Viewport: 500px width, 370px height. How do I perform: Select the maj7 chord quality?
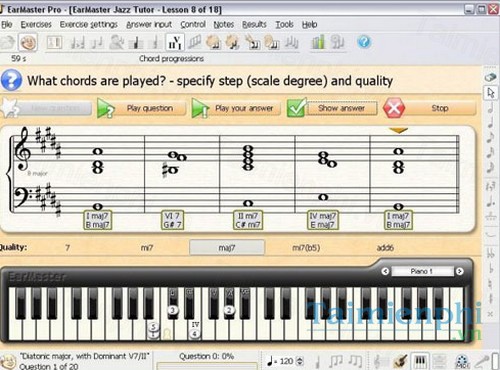click(x=227, y=248)
